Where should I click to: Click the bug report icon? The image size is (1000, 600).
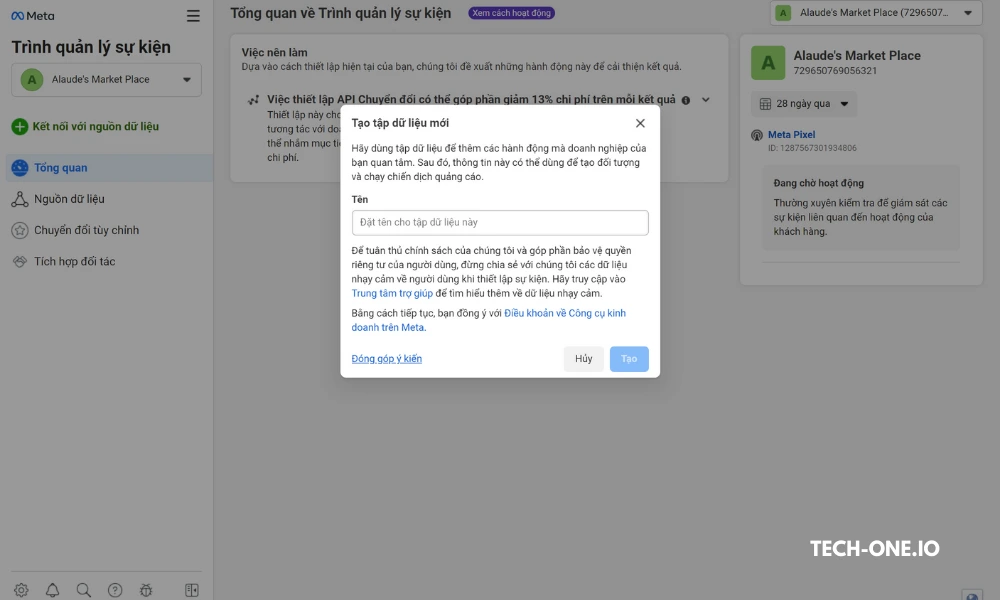[x=146, y=590]
